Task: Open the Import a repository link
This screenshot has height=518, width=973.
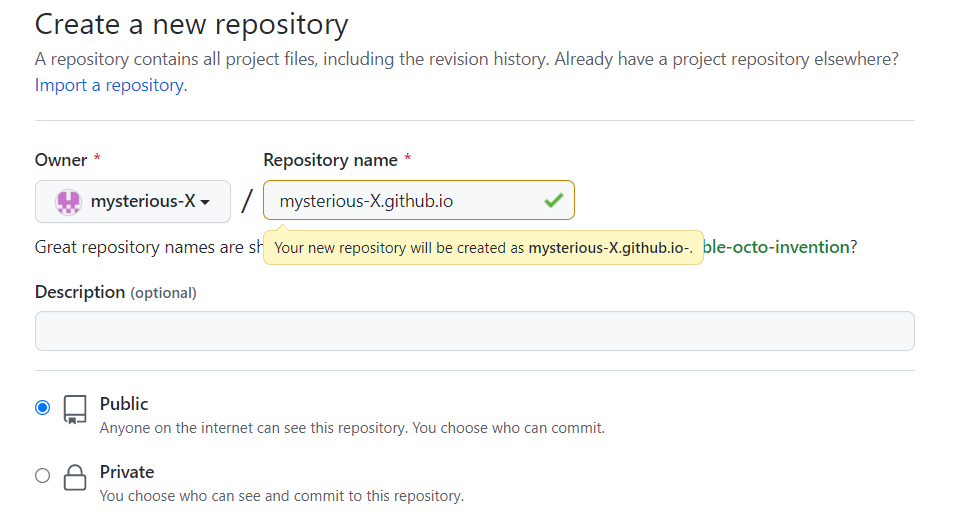Action: (x=110, y=85)
